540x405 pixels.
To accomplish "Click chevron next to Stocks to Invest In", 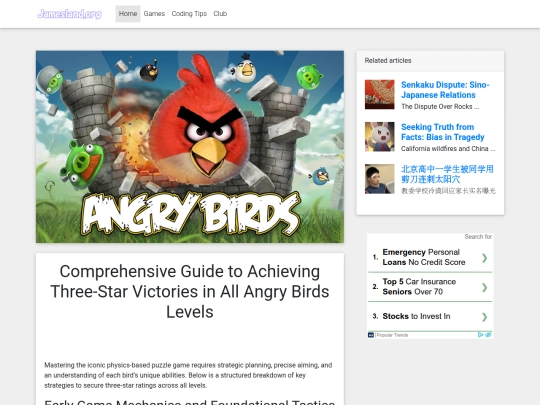I will [485, 316].
